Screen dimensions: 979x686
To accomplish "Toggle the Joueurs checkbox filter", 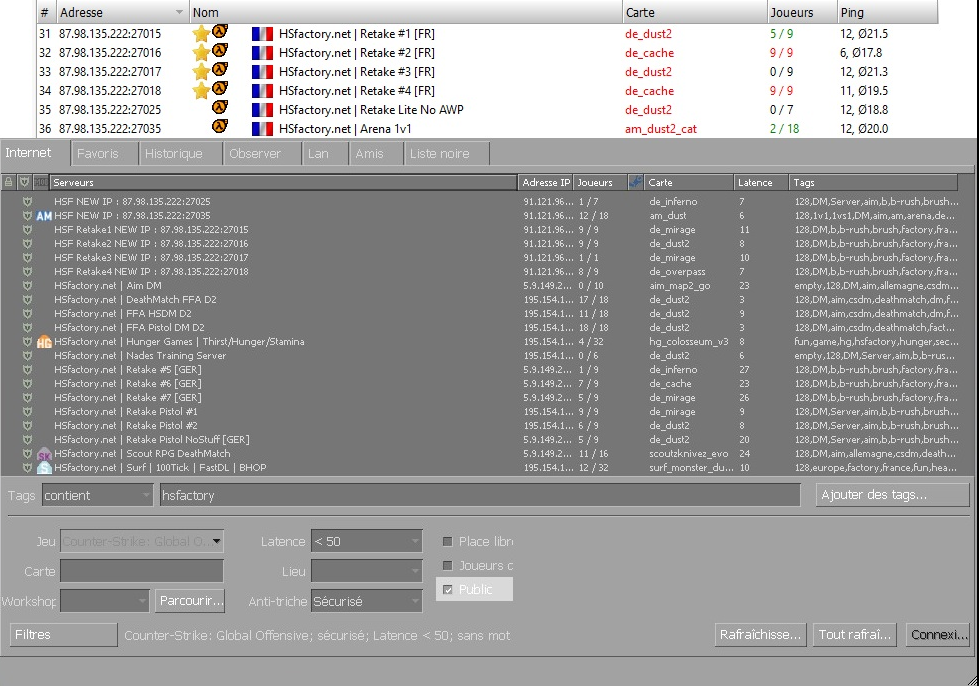I will 448,566.
